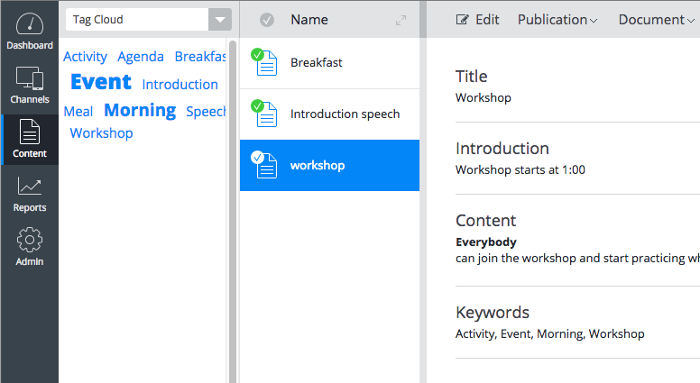This screenshot has height=383, width=700.
Task: Filter by the Morning tag
Action: [x=140, y=110]
